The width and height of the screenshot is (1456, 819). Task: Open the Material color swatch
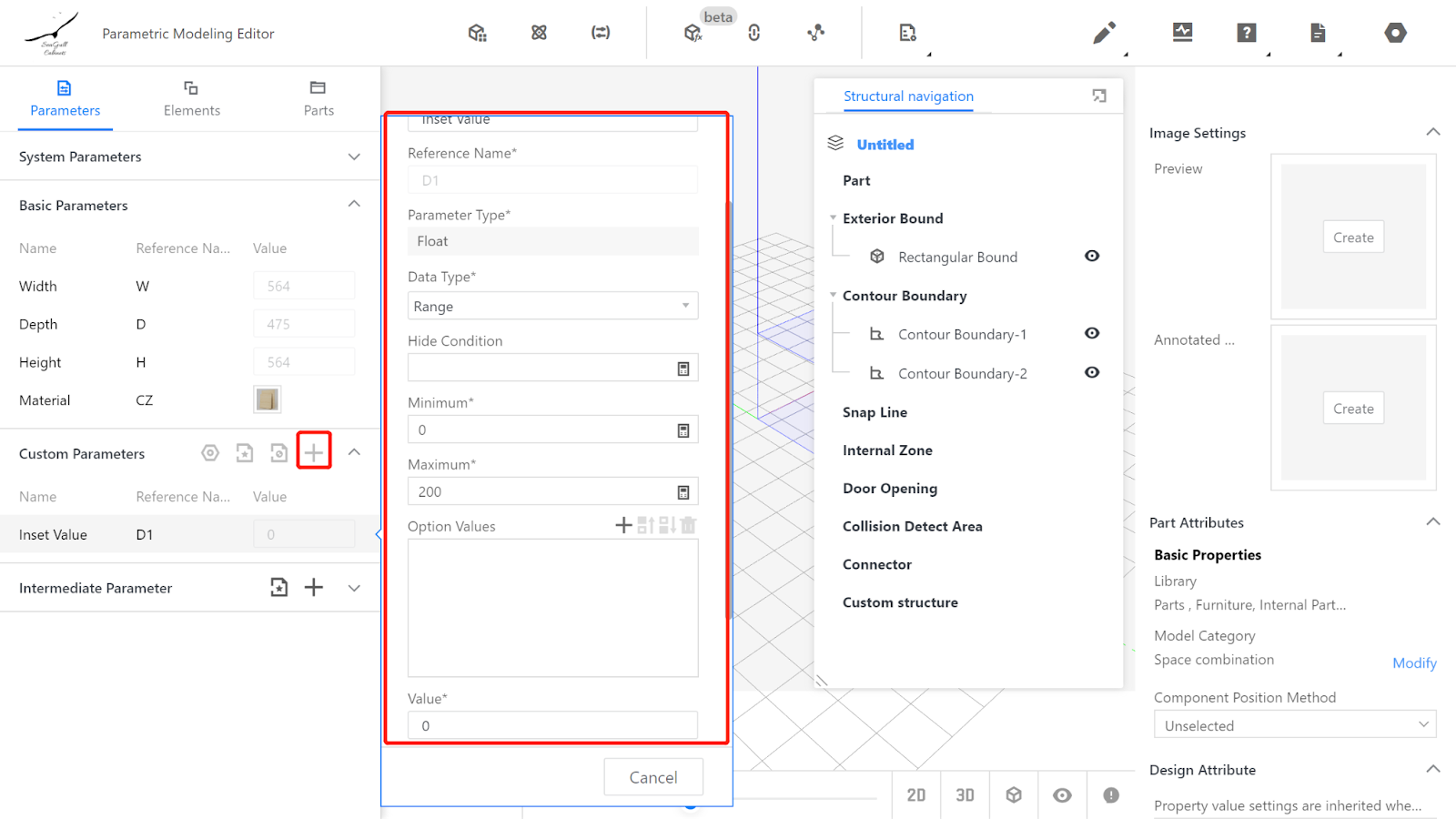point(268,399)
